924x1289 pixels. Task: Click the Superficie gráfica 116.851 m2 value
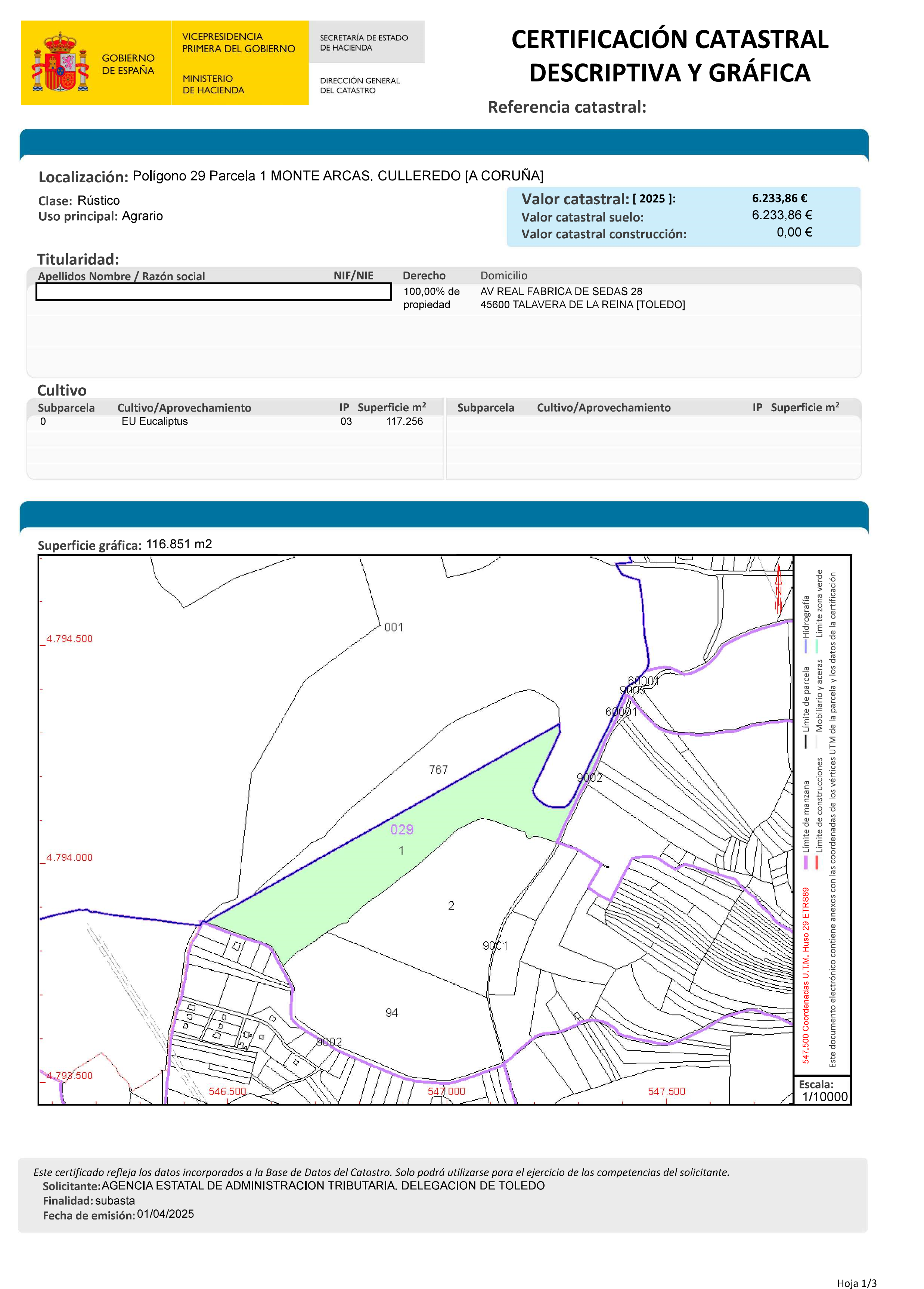(x=179, y=544)
